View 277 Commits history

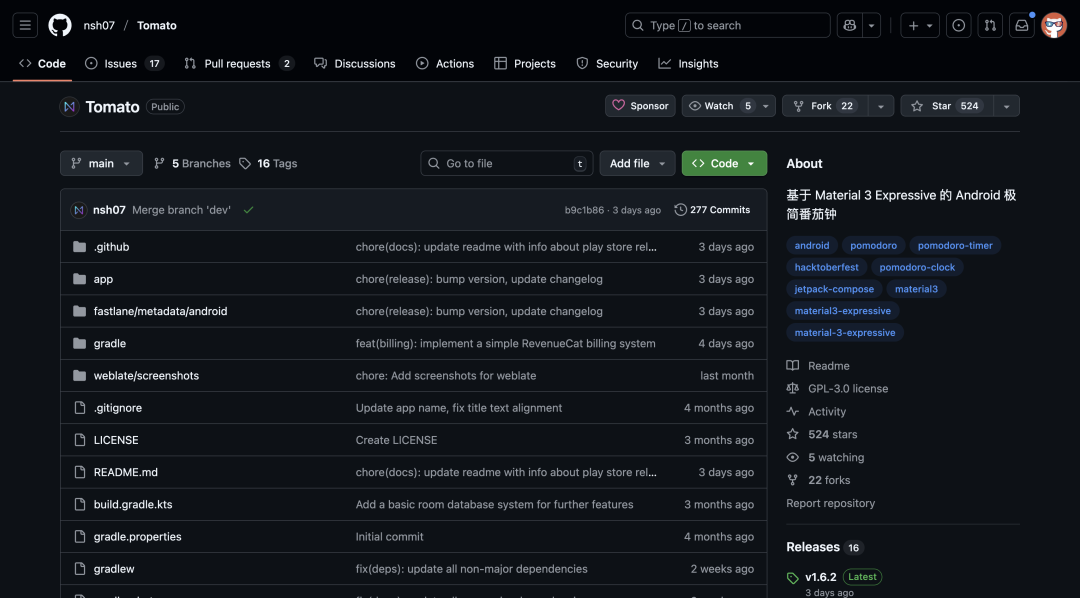click(712, 210)
